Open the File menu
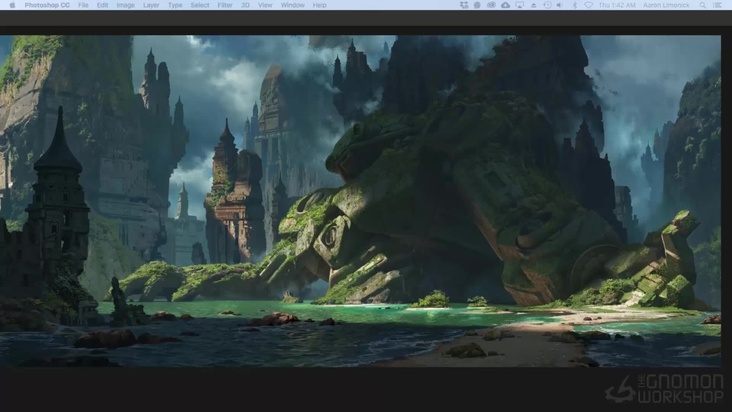The height and width of the screenshot is (412, 732). pyautogui.click(x=83, y=5)
